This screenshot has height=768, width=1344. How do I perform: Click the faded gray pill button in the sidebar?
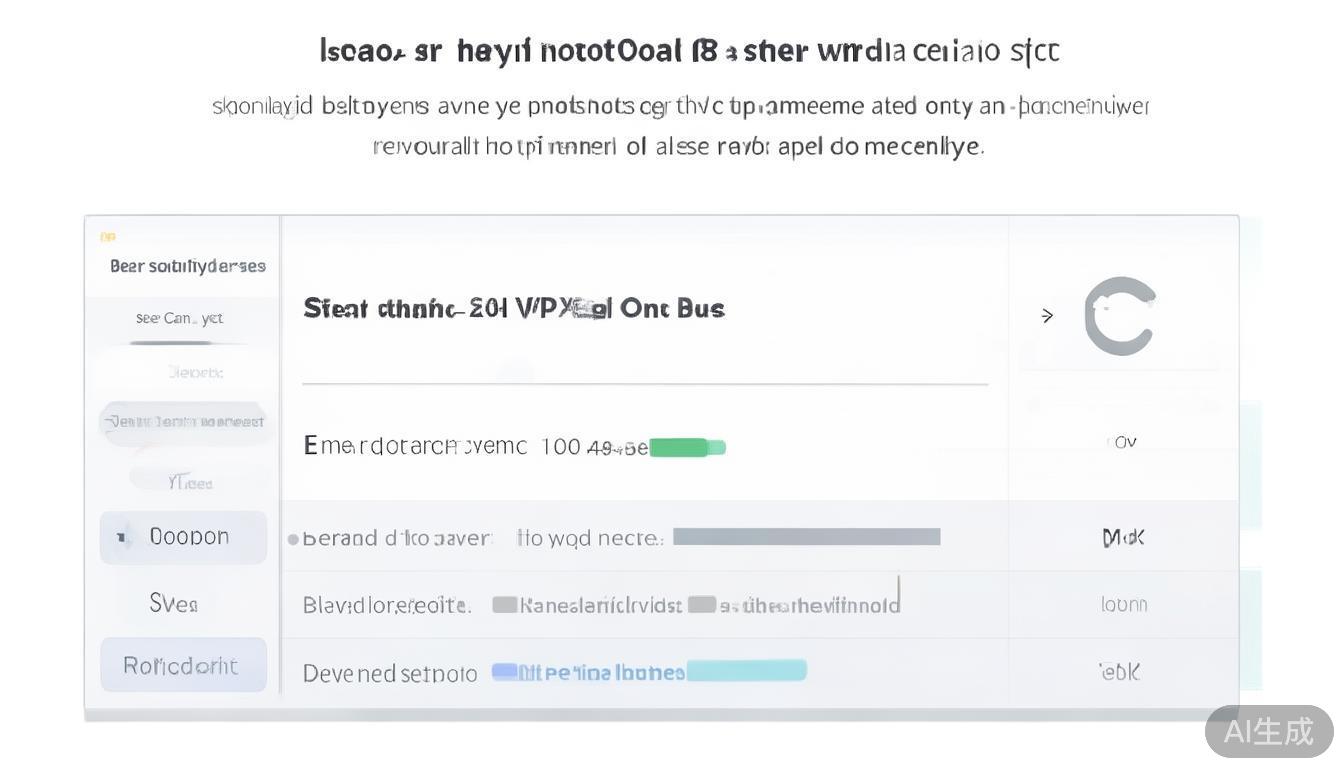185,422
